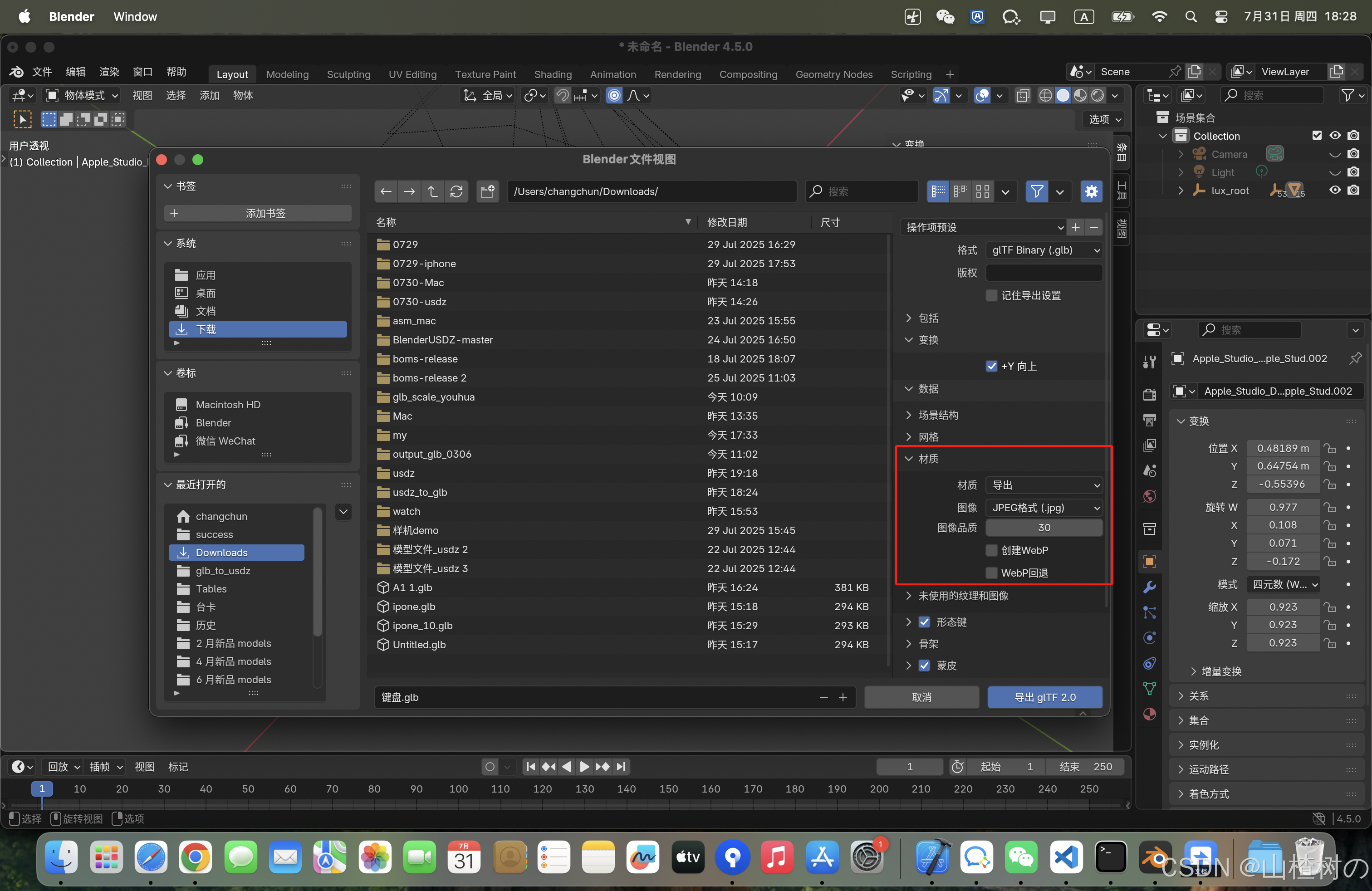Enable proportional editing in viewport header

(x=614, y=96)
